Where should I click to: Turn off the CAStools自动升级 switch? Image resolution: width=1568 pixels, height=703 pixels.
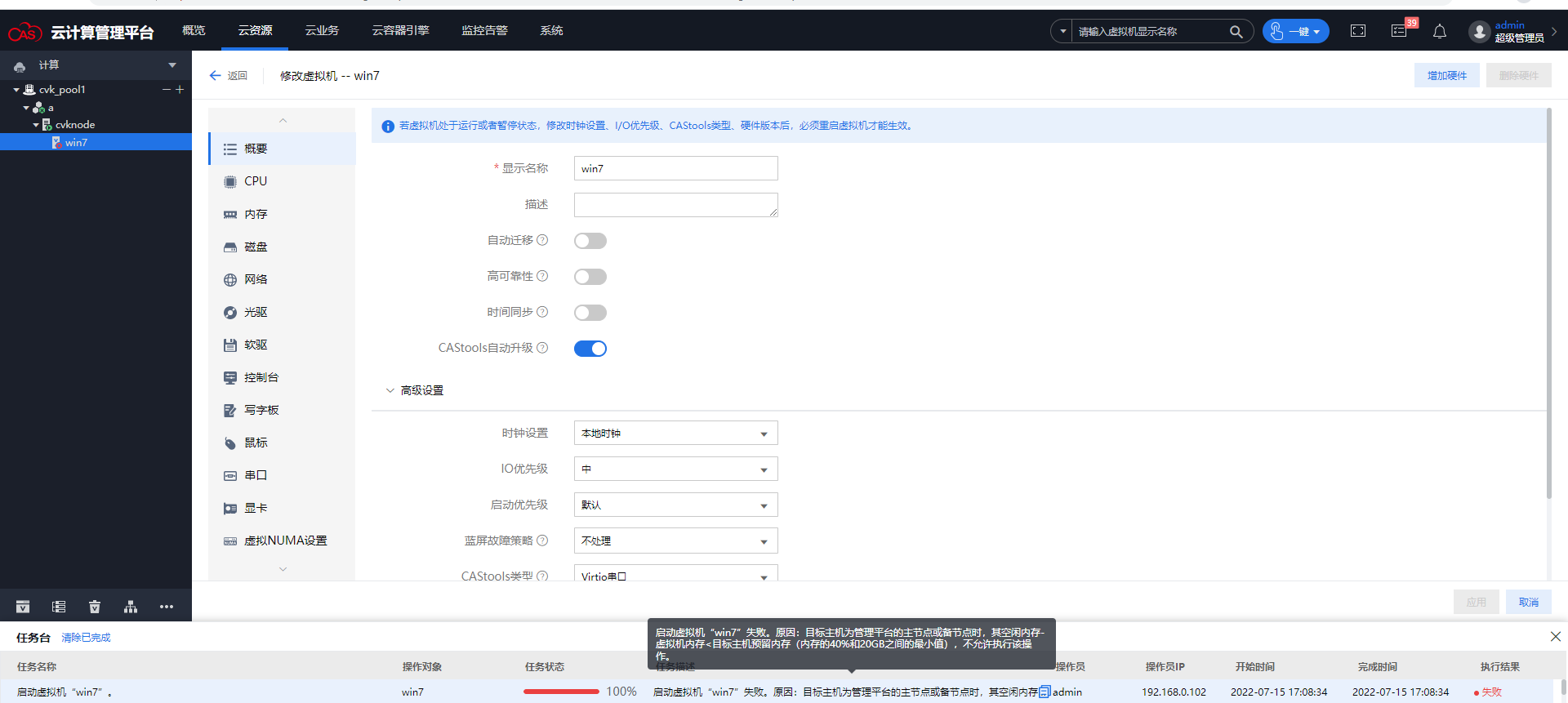590,349
